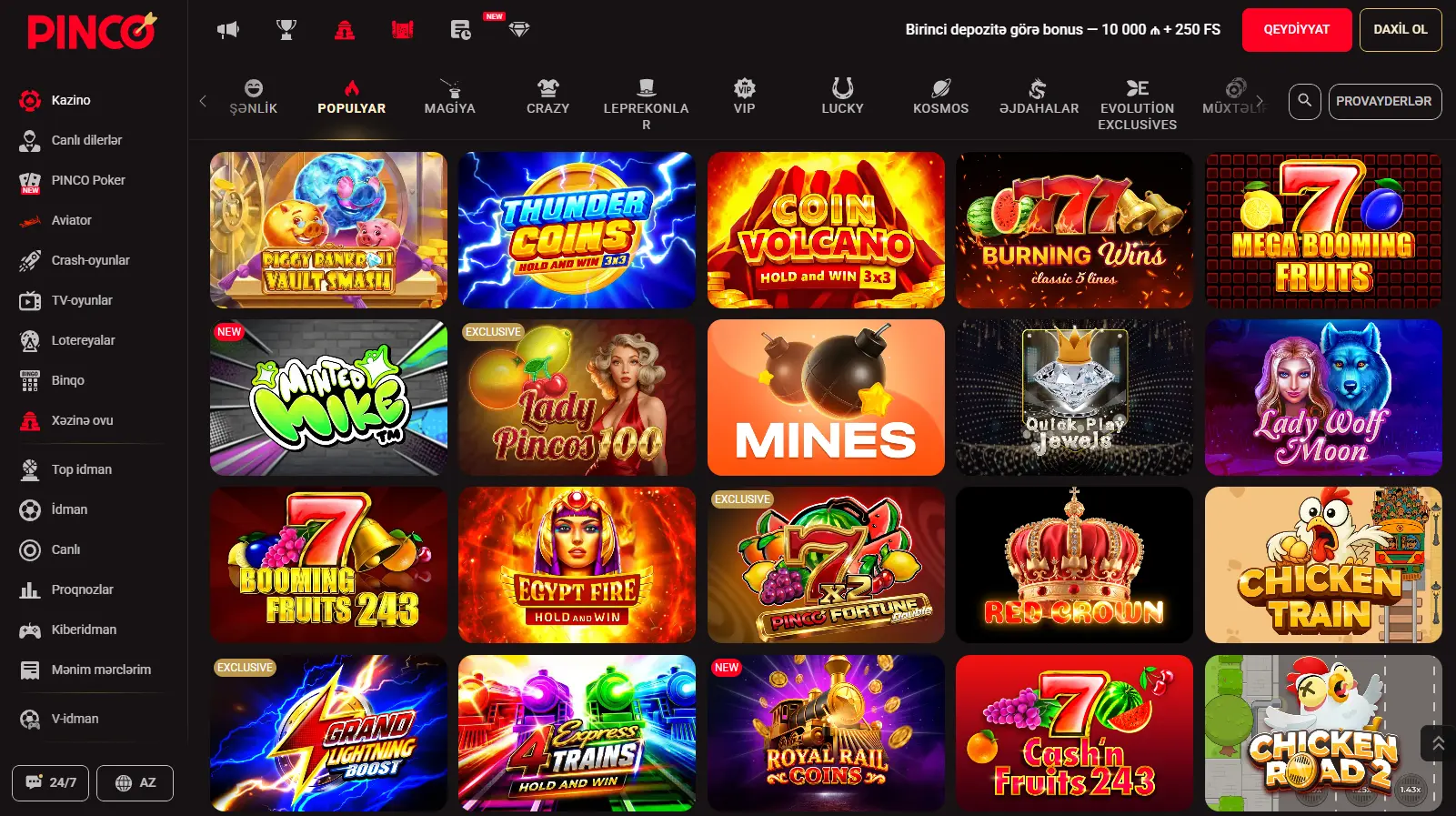1456x816 pixels.
Task: Click the red treasure chest icon in header
Action: coord(345,30)
